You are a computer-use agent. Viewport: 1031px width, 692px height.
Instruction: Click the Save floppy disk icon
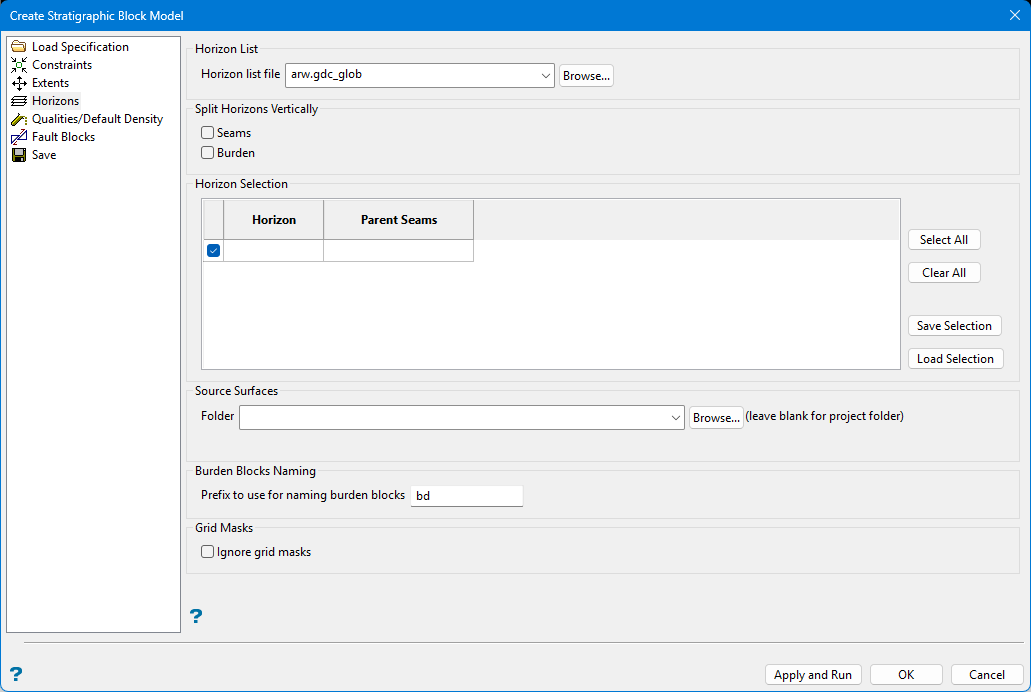click(x=19, y=155)
